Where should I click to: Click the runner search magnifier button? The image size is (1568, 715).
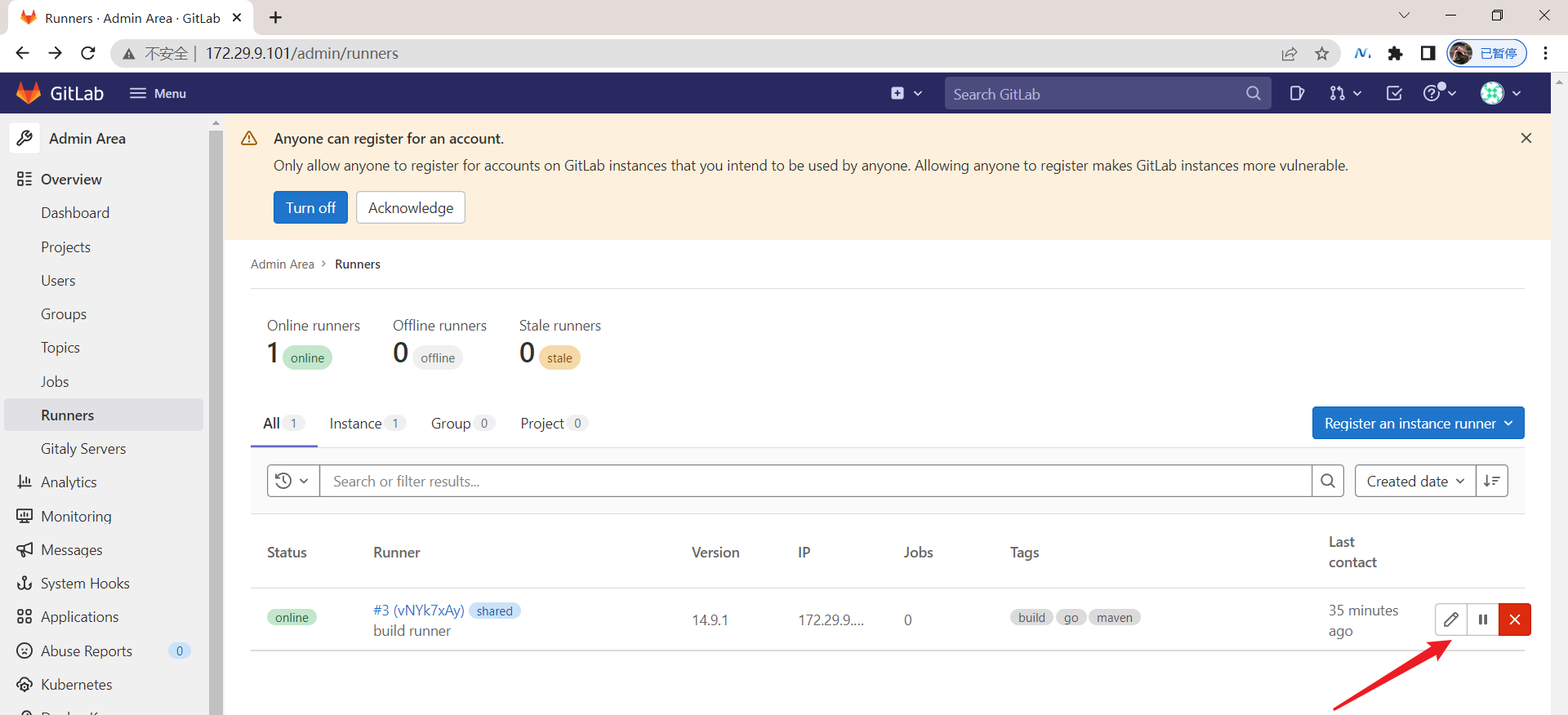tap(1328, 481)
